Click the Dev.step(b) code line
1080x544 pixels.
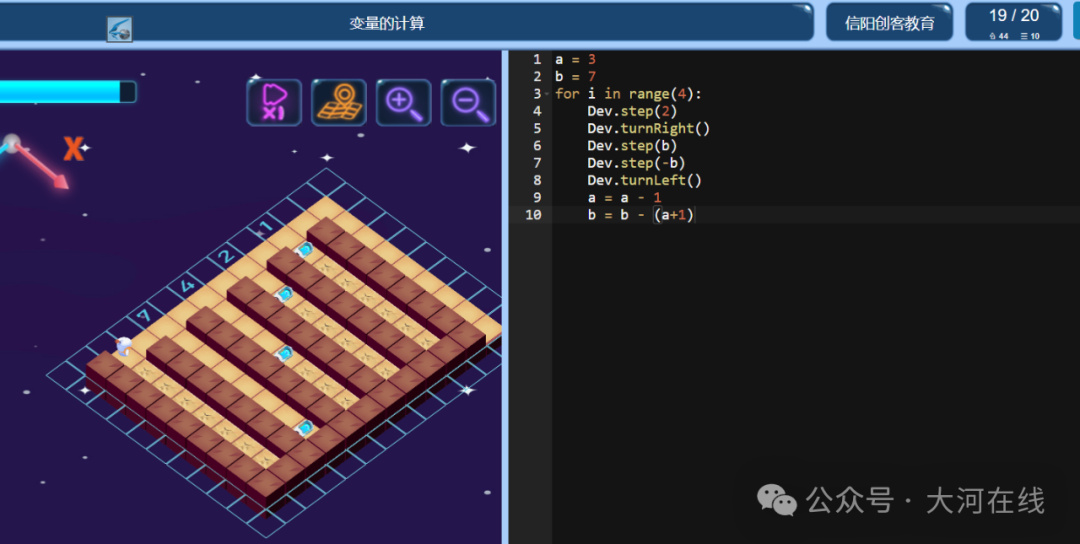(632, 145)
